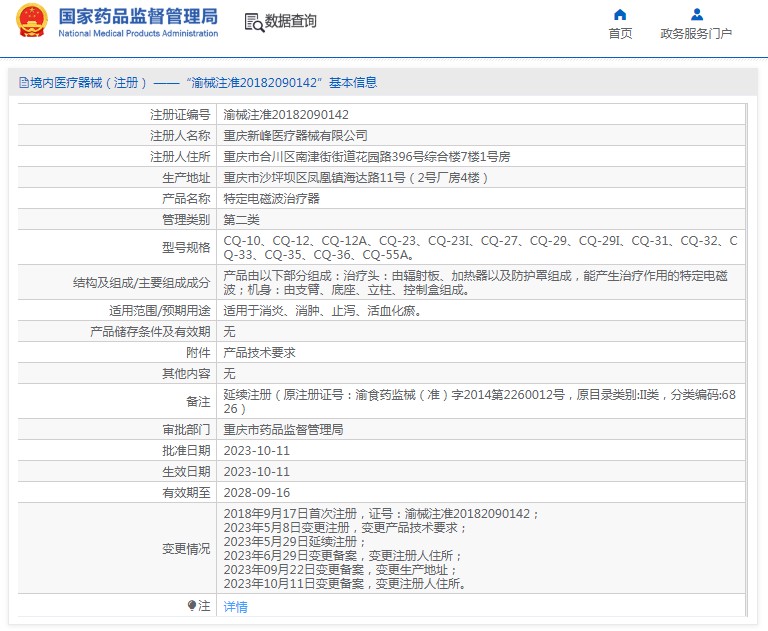Screen dimensions: 768x631
Task: Select the product name 特定电磁波治疗器
Action: (x=271, y=199)
